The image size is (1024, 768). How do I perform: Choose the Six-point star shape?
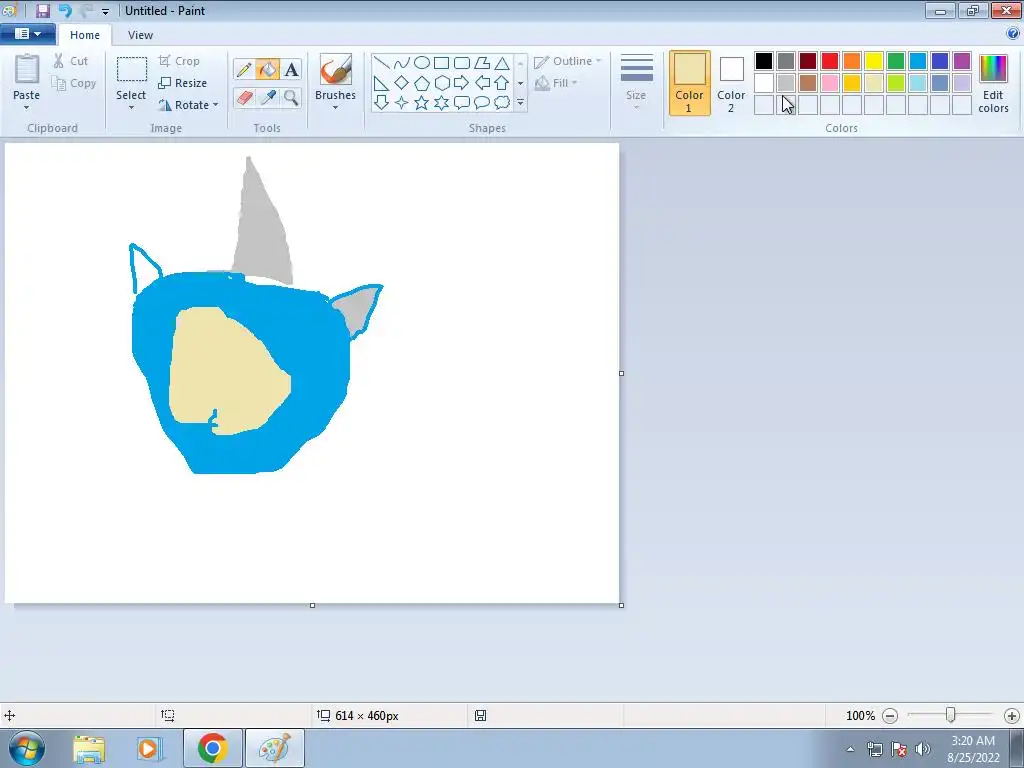441,103
